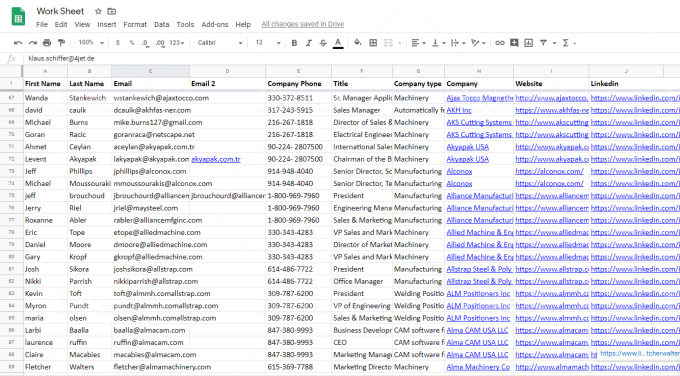Click the Merge cells icon
Viewport: 680px width, 376px height.
(x=388, y=43)
